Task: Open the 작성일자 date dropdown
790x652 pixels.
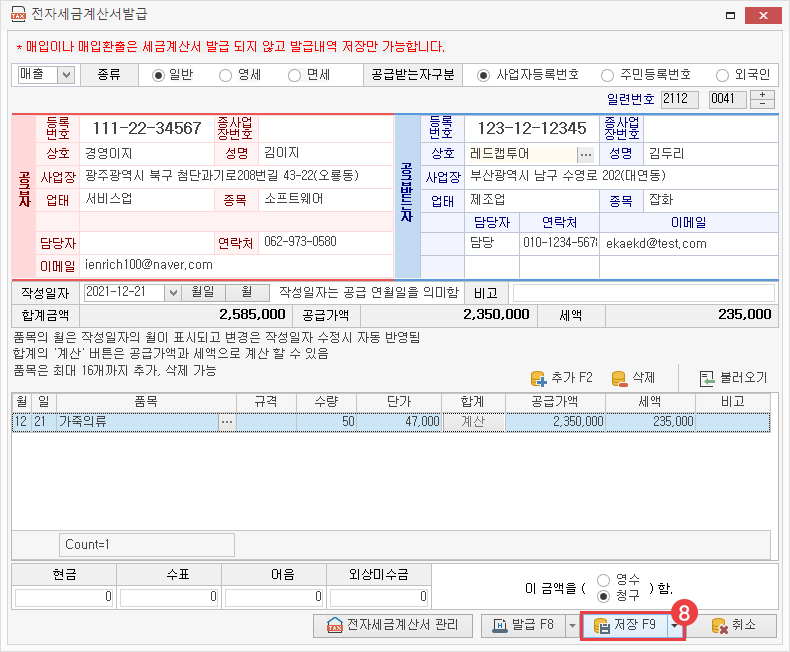Action: click(x=172, y=293)
